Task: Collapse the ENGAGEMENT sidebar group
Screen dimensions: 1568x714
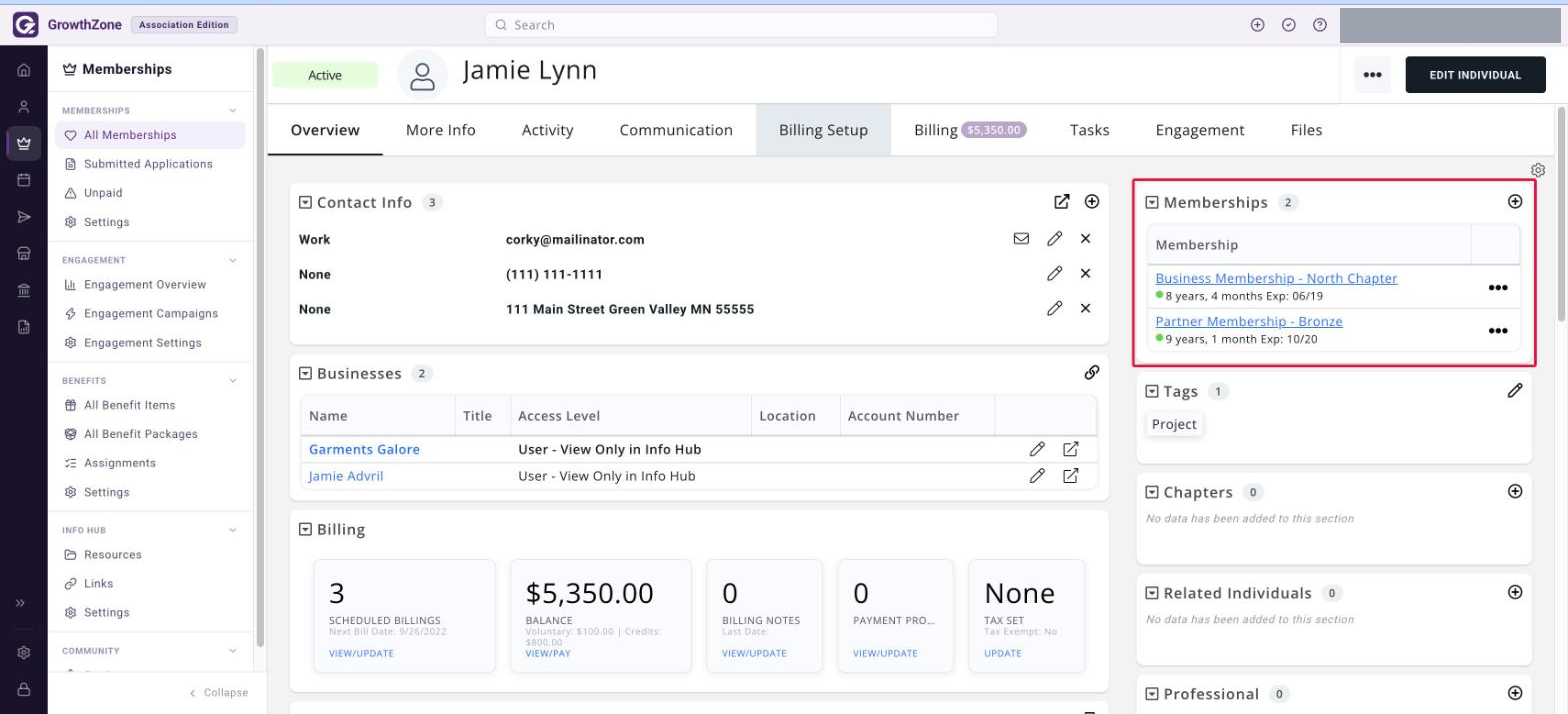Action: [x=233, y=260]
